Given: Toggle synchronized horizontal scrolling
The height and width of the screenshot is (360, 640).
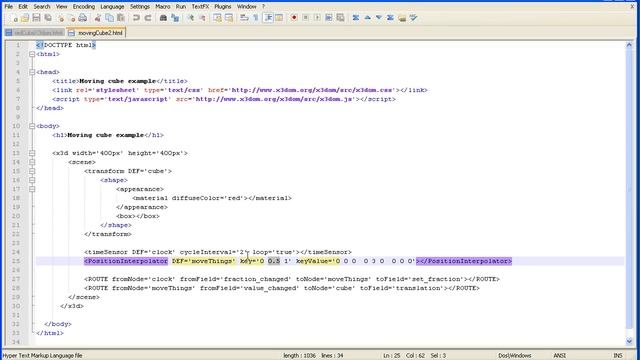Looking at the screenshot, I should 229,18.
